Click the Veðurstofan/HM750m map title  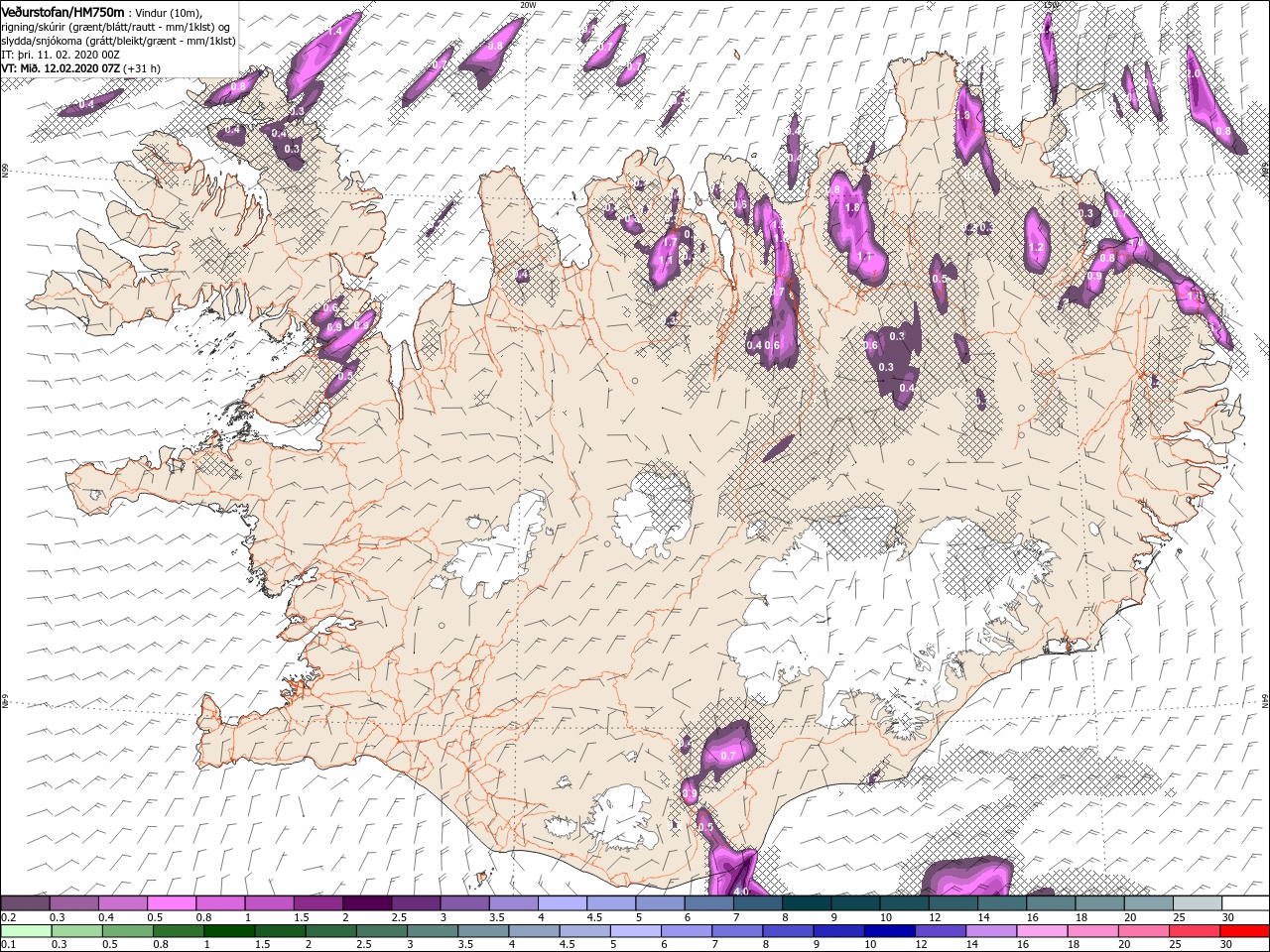tap(63, 11)
